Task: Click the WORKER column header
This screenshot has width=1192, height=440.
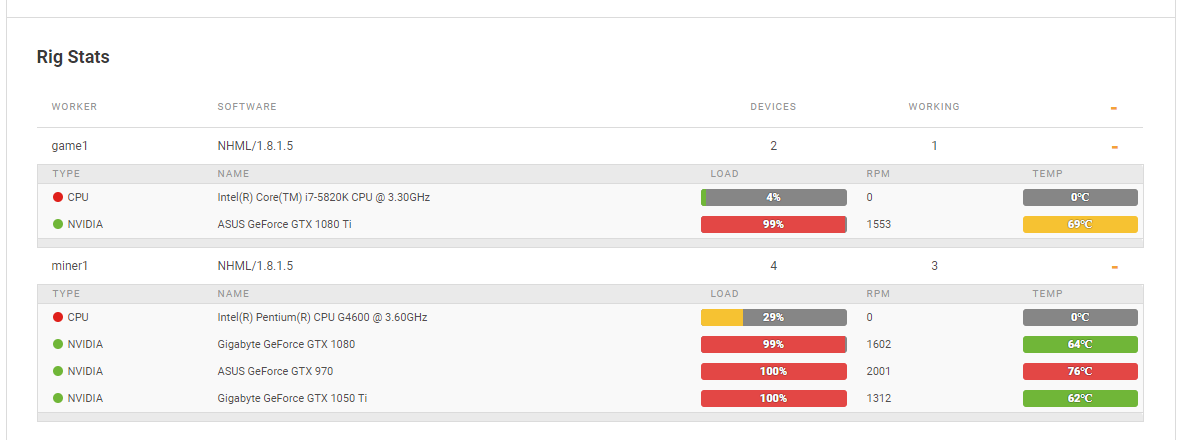Action: point(74,106)
